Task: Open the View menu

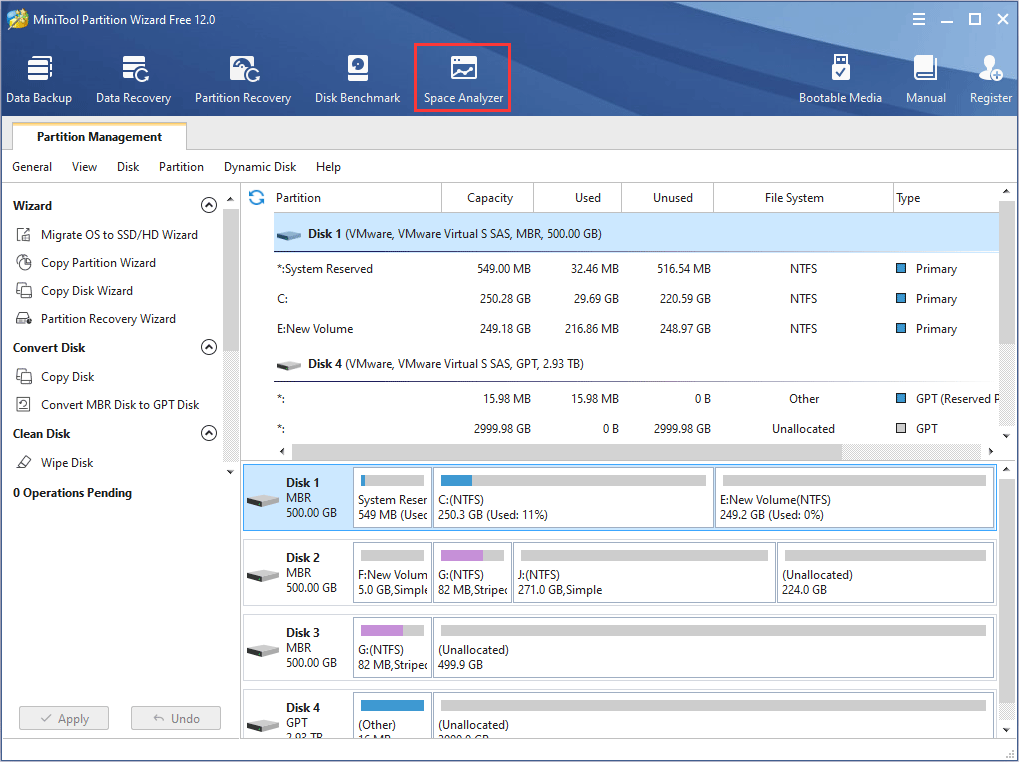Action: [x=84, y=167]
